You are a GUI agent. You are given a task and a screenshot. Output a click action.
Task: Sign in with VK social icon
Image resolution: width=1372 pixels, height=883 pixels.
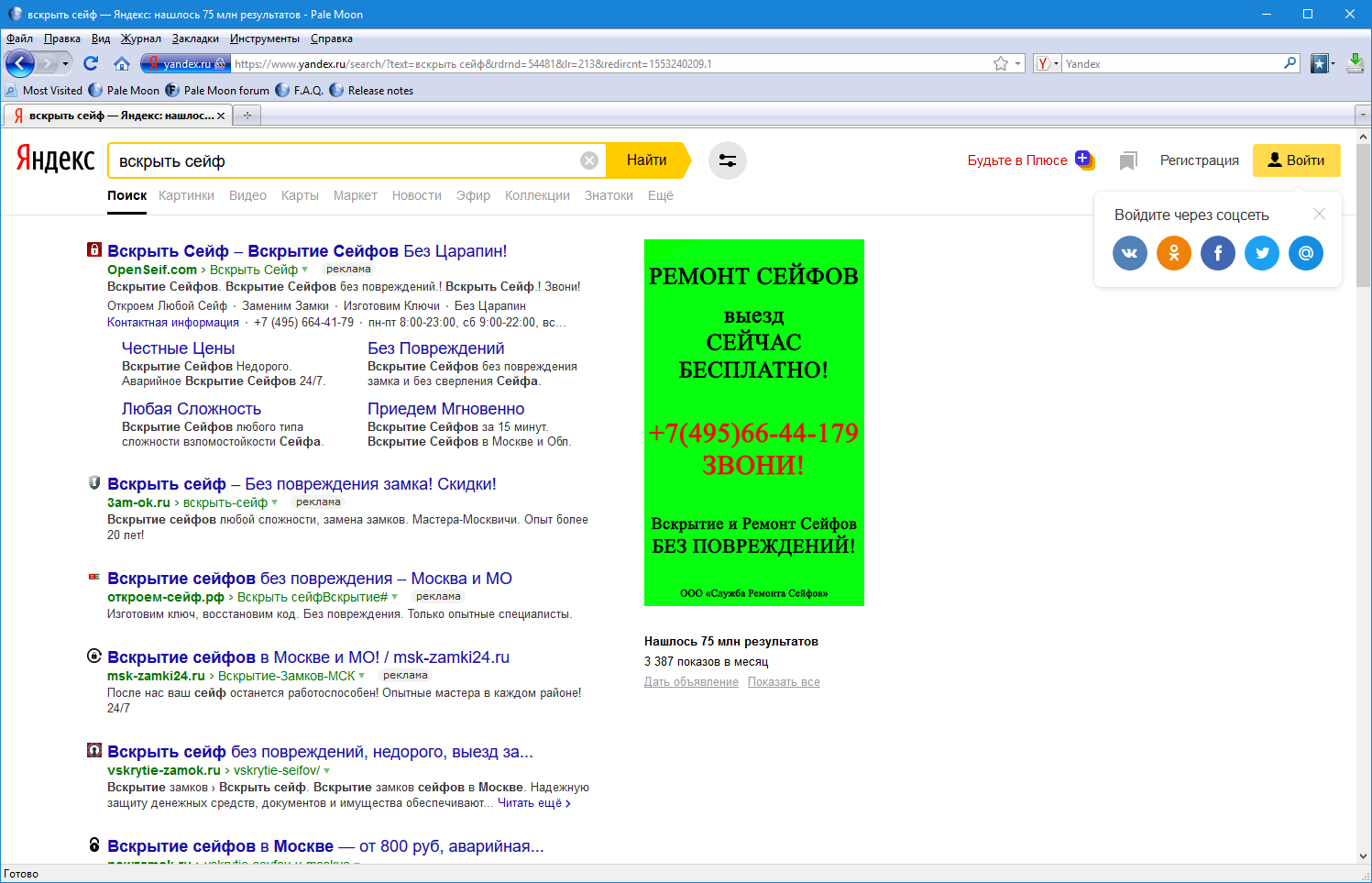pos(1130,253)
